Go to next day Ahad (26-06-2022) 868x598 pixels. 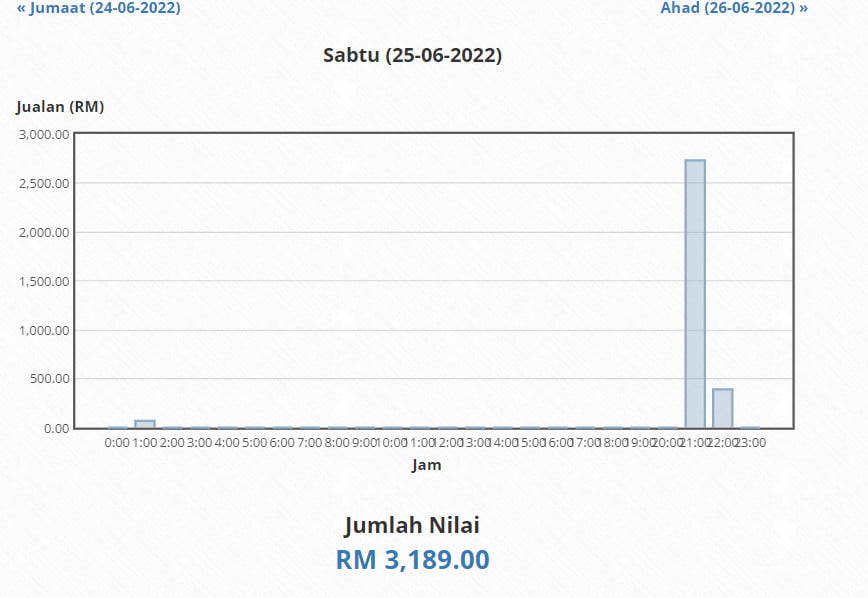pyautogui.click(x=734, y=8)
